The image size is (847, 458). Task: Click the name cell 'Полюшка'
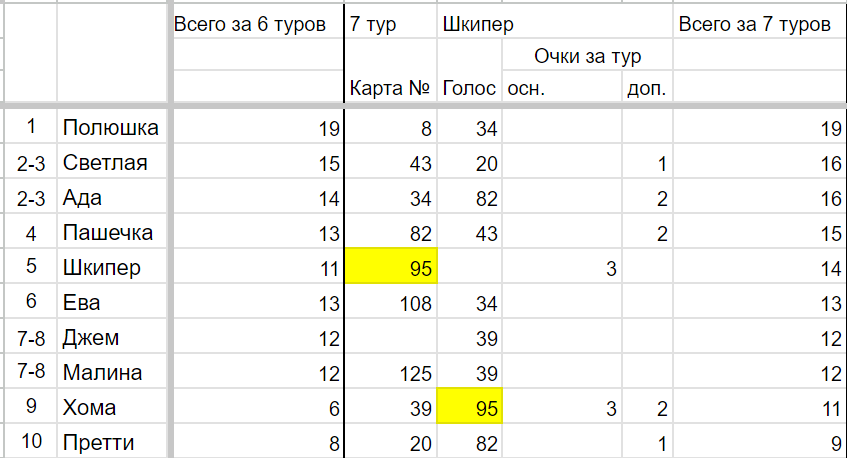click(x=112, y=126)
